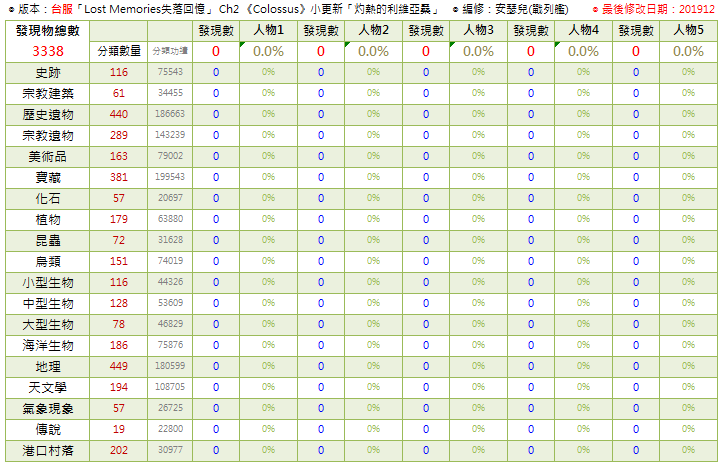Select score 186663 in 歷史遺物 row

[x=170, y=114]
